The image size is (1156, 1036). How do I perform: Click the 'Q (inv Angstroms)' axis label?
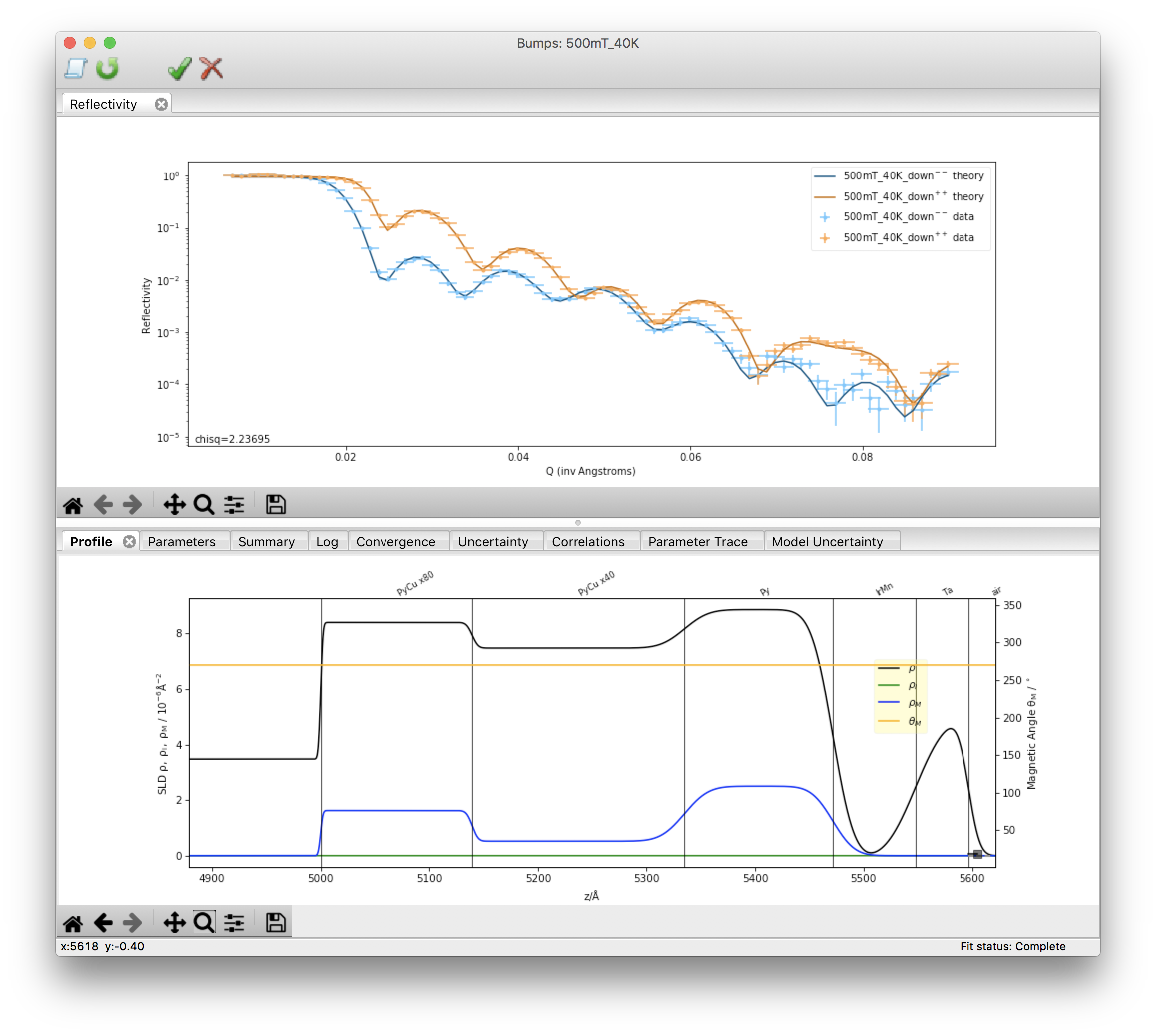(590, 471)
